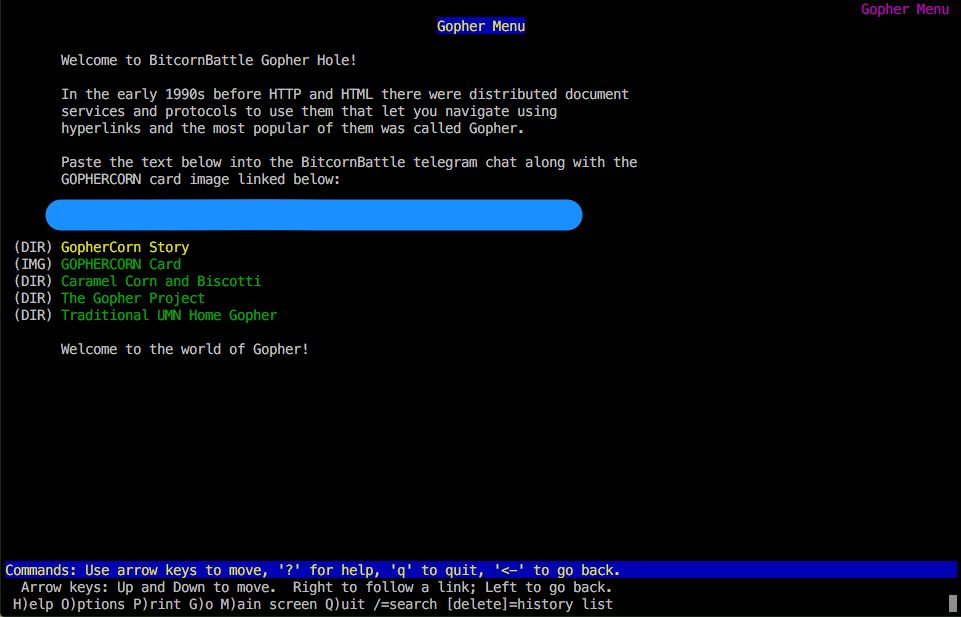The height and width of the screenshot is (617, 961).
Task: Click the (IMG) type label
Action: pyautogui.click(x=32, y=265)
